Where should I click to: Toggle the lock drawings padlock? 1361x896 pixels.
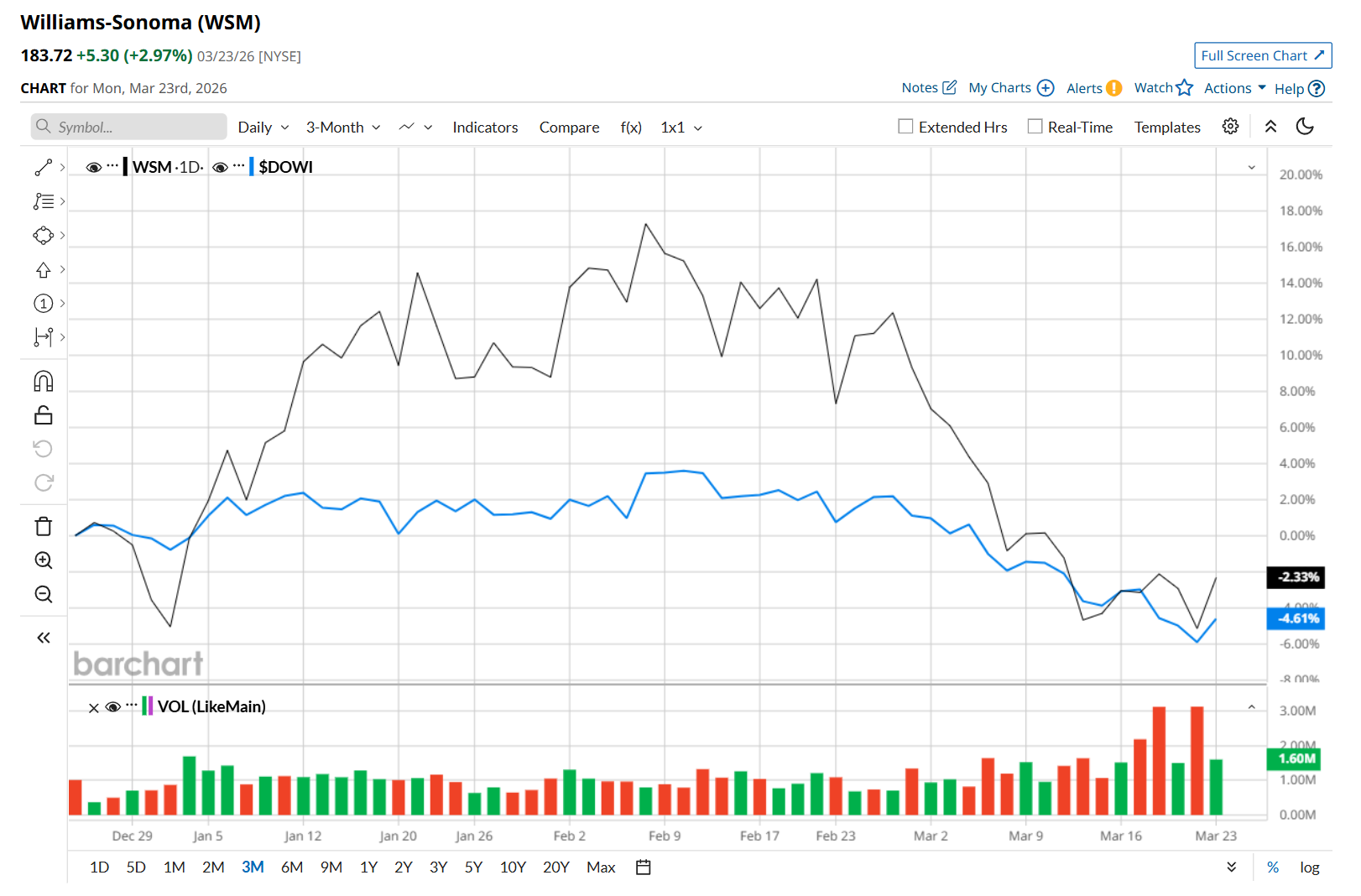tap(44, 415)
